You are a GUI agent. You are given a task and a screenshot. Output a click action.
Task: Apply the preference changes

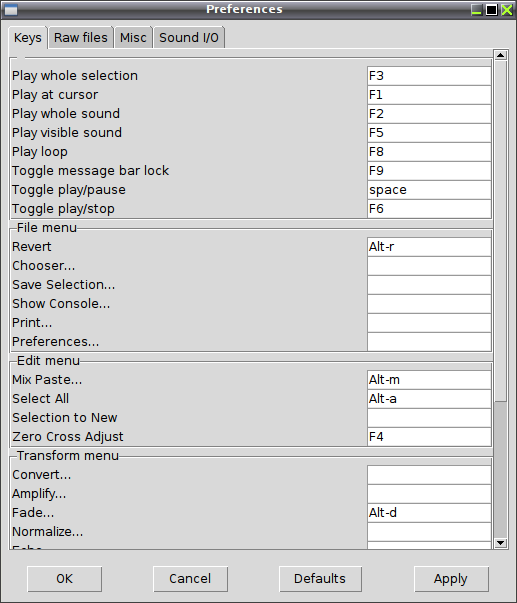point(451,579)
